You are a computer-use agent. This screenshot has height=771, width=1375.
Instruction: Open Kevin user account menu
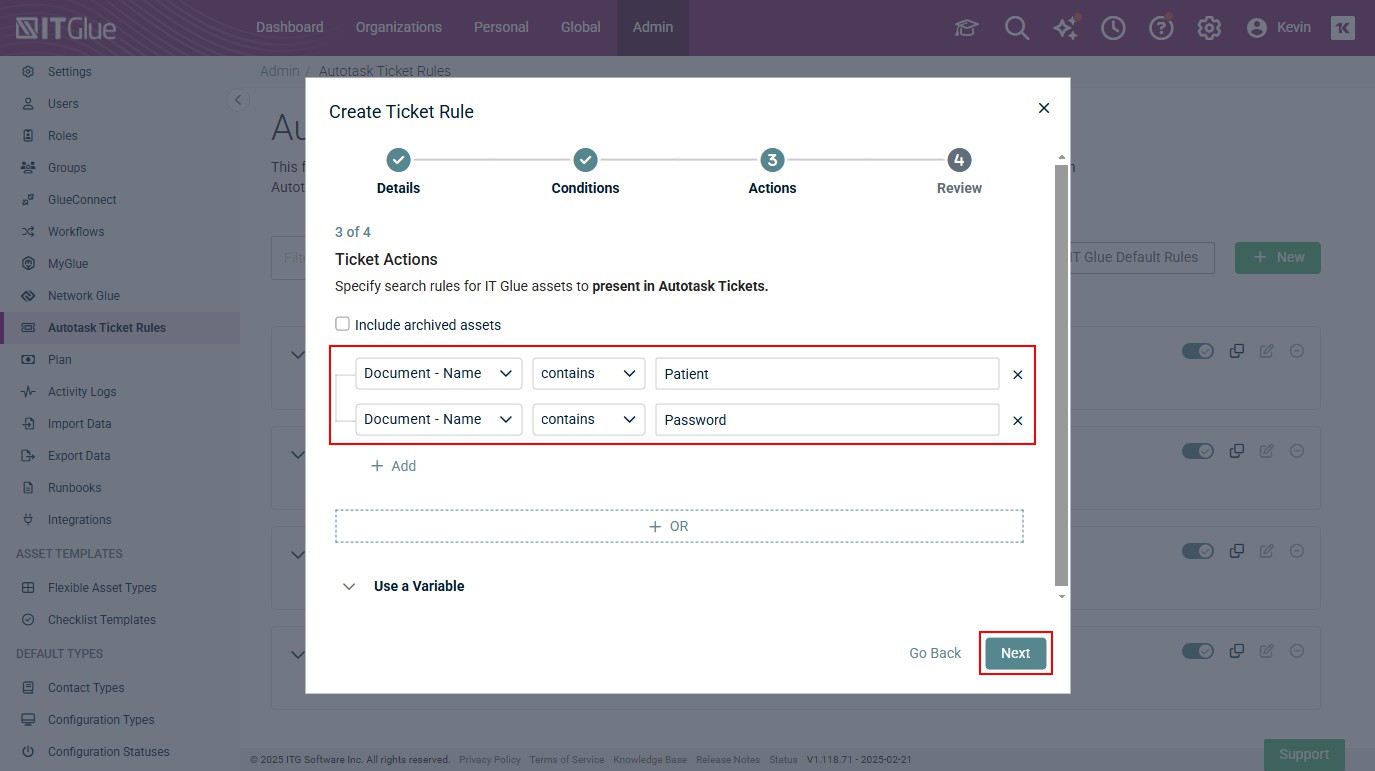tap(1279, 28)
